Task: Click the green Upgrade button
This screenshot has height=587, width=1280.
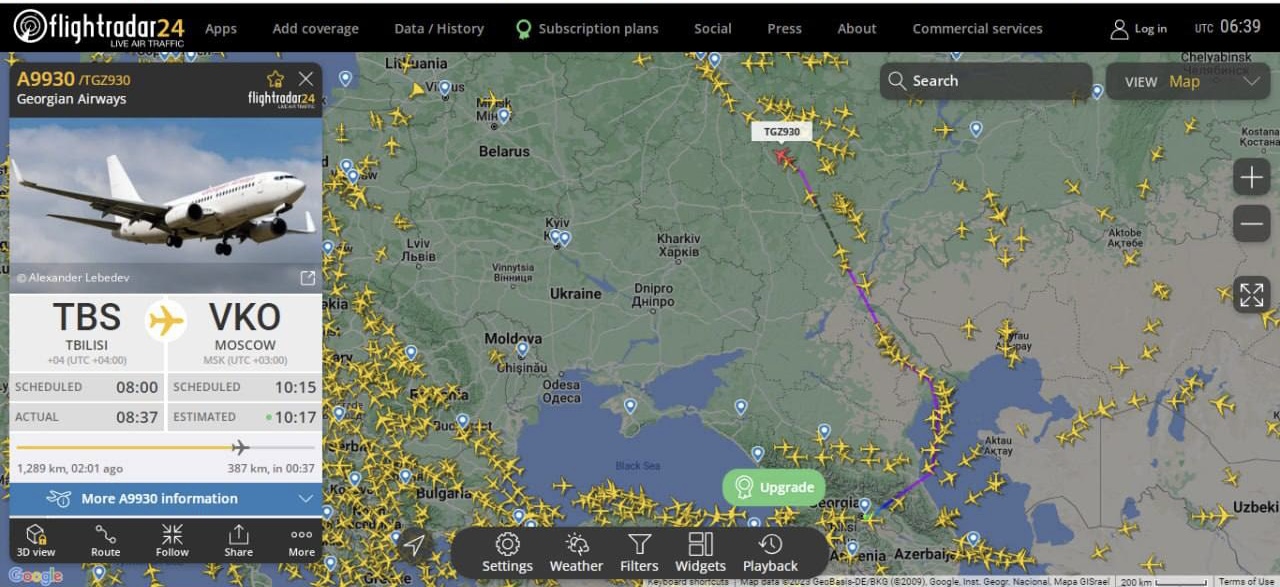Action: [774, 487]
